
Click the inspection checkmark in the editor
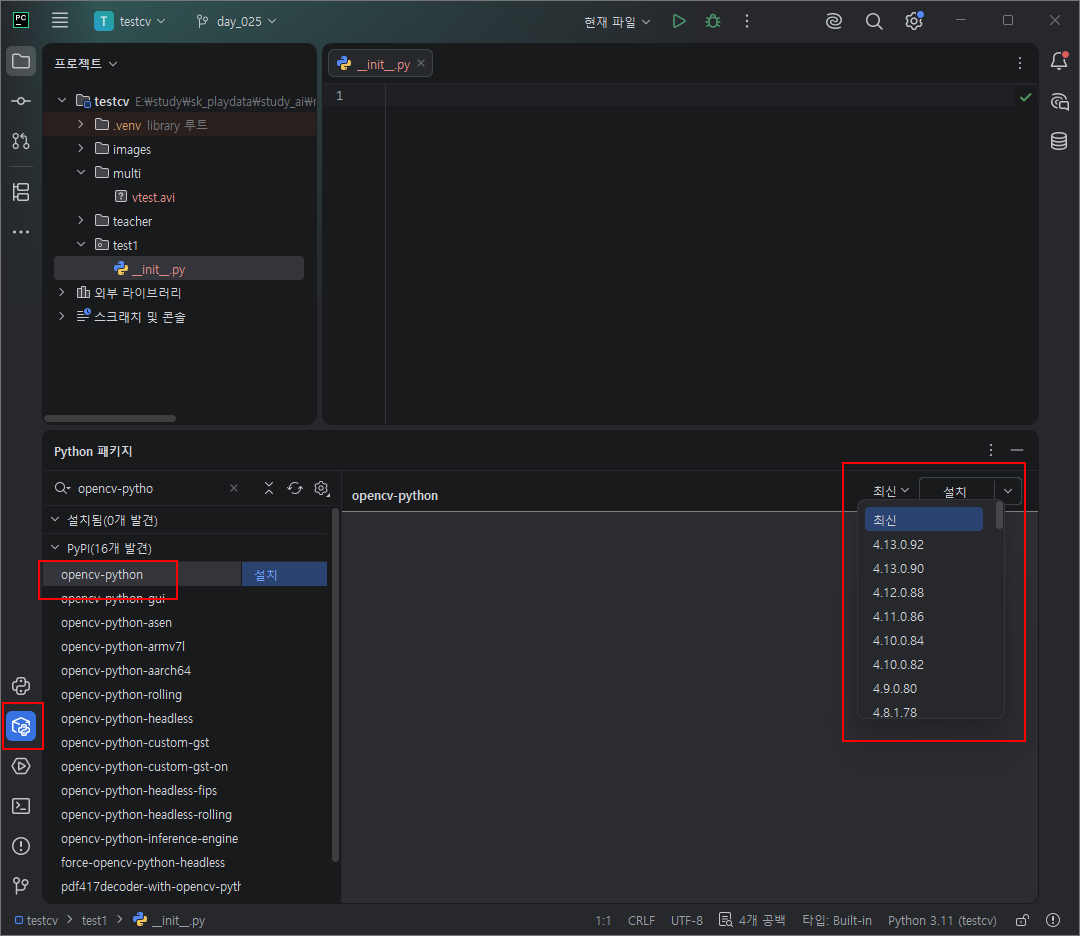[1026, 97]
